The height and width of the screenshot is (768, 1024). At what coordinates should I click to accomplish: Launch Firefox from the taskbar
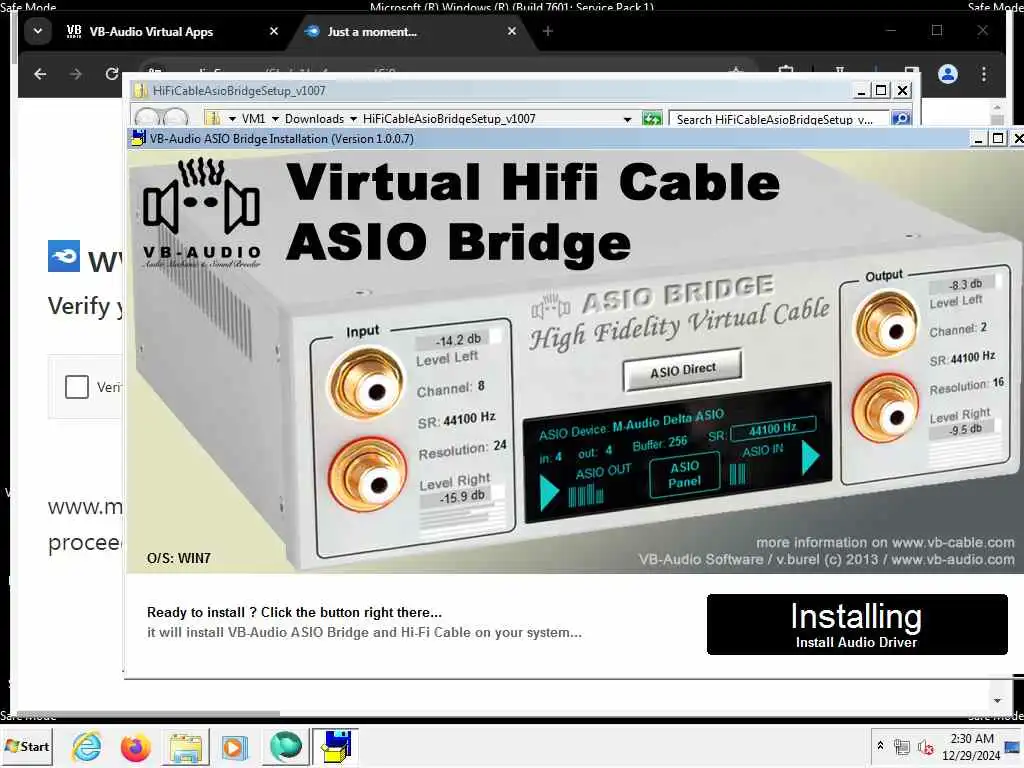coord(136,746)
